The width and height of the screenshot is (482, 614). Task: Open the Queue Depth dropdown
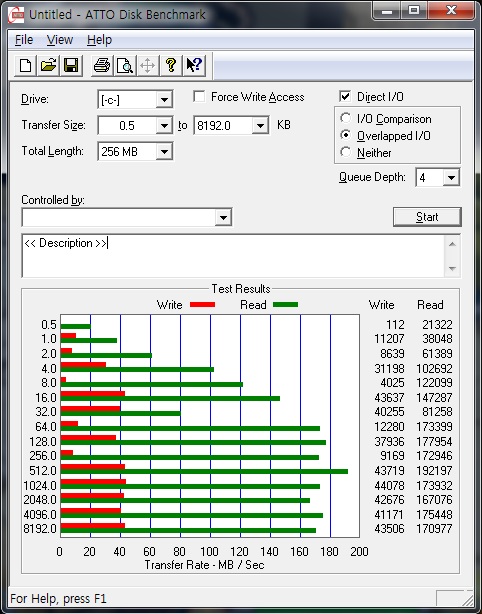point(451,178)
